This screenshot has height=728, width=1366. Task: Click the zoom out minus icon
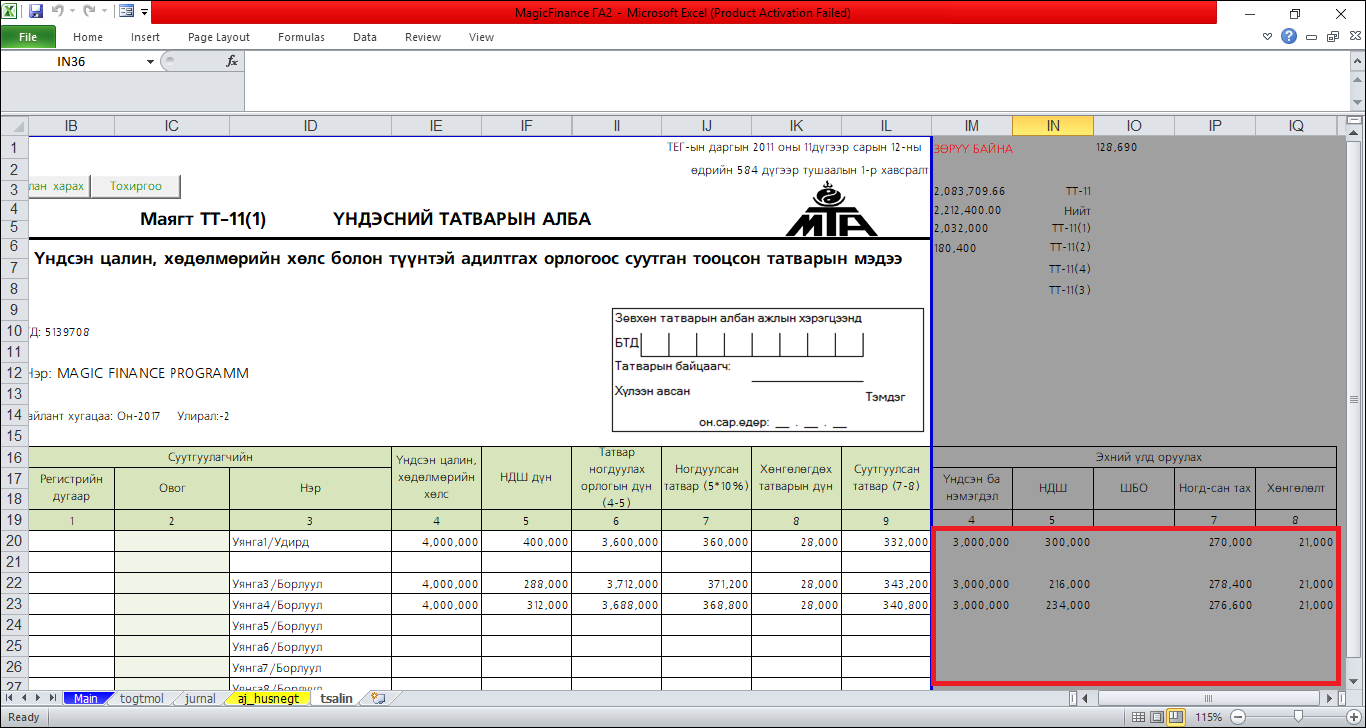point(1237,717)
